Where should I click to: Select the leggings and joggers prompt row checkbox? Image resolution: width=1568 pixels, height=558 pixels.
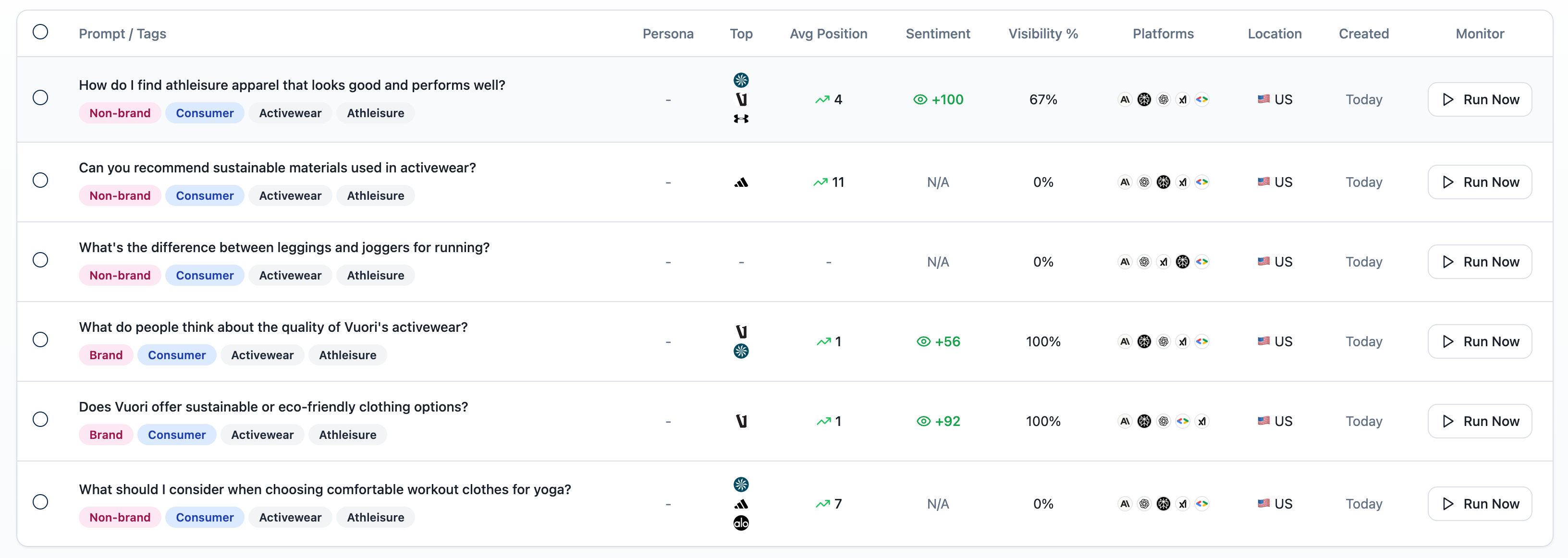(40, 260)
